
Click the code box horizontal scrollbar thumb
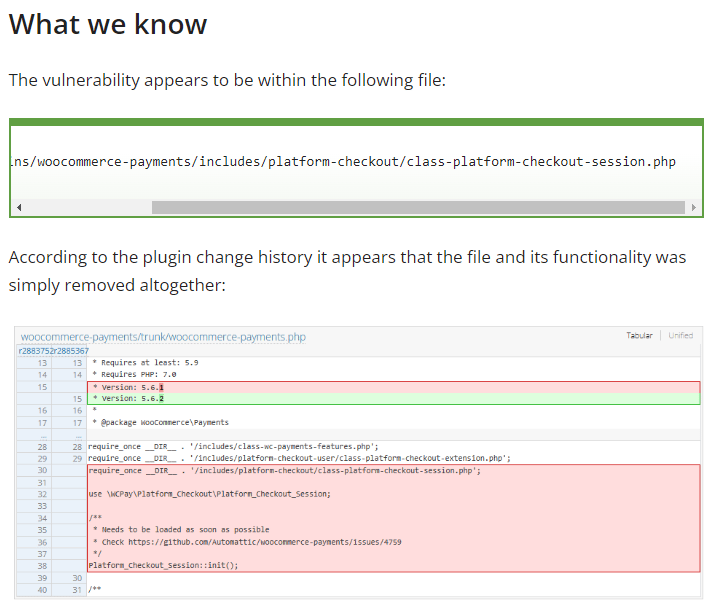point(418,207)
